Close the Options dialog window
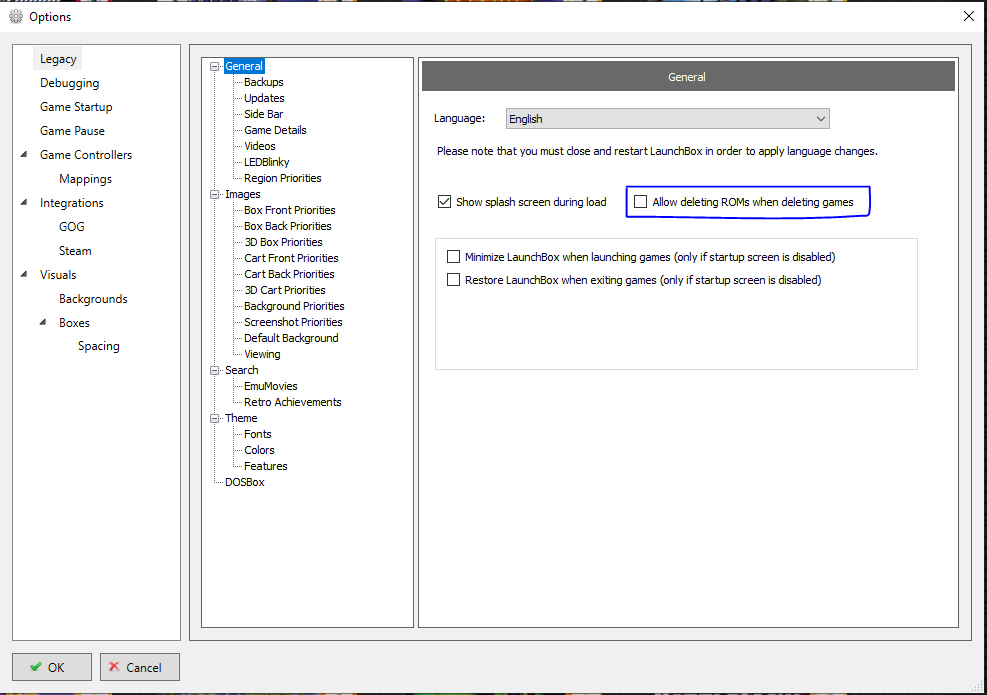This screenshot has height=695, width=987. point(969,16)
